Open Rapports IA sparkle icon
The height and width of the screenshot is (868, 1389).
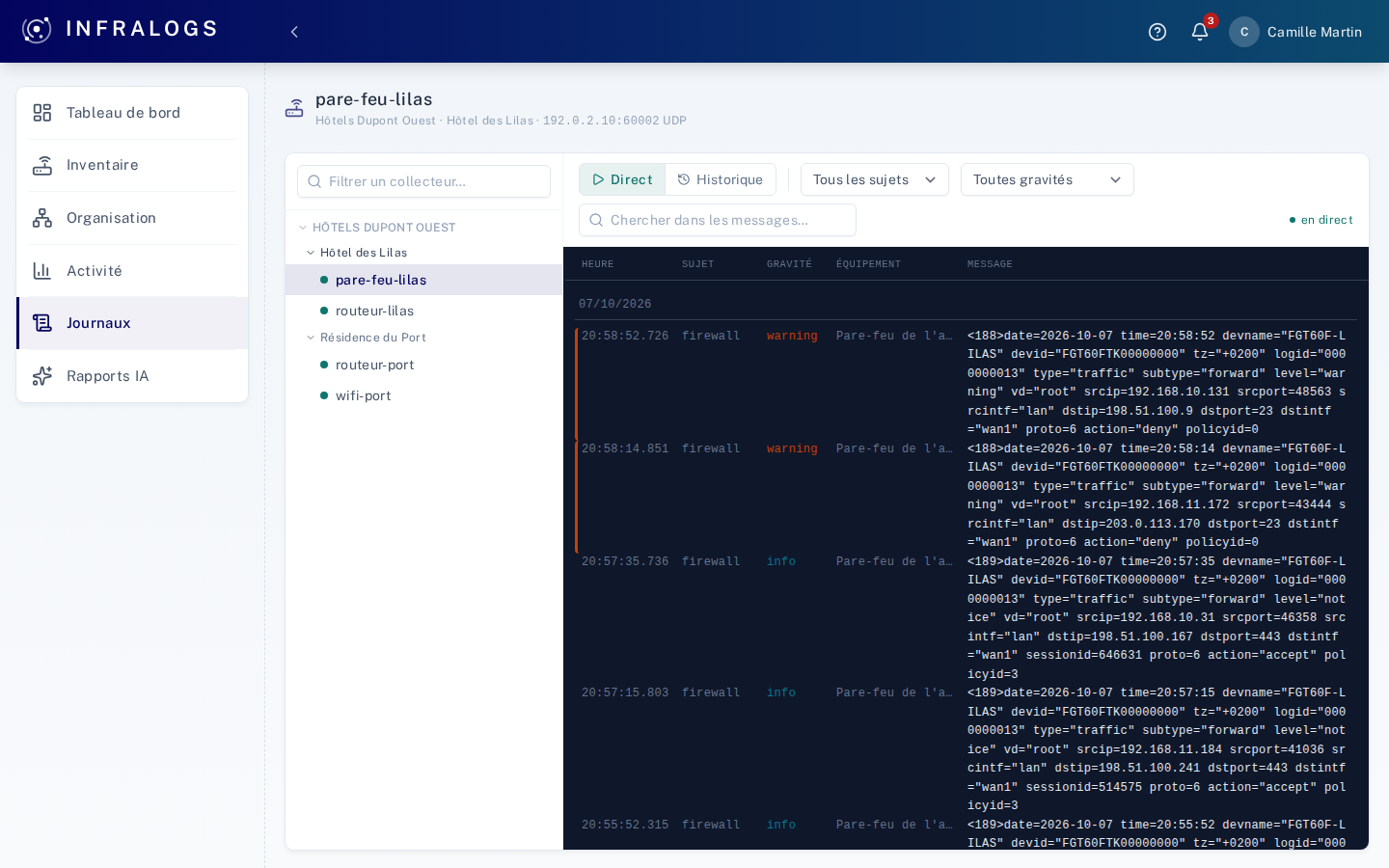42,376
